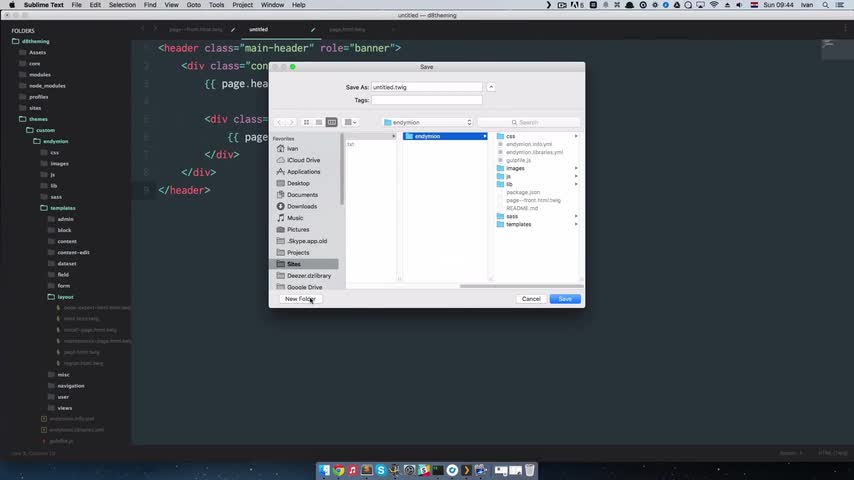Go back in Save dialog navigation
Image resolution: width=854 pixels, height=480 pixels.
tap(279, 123)
